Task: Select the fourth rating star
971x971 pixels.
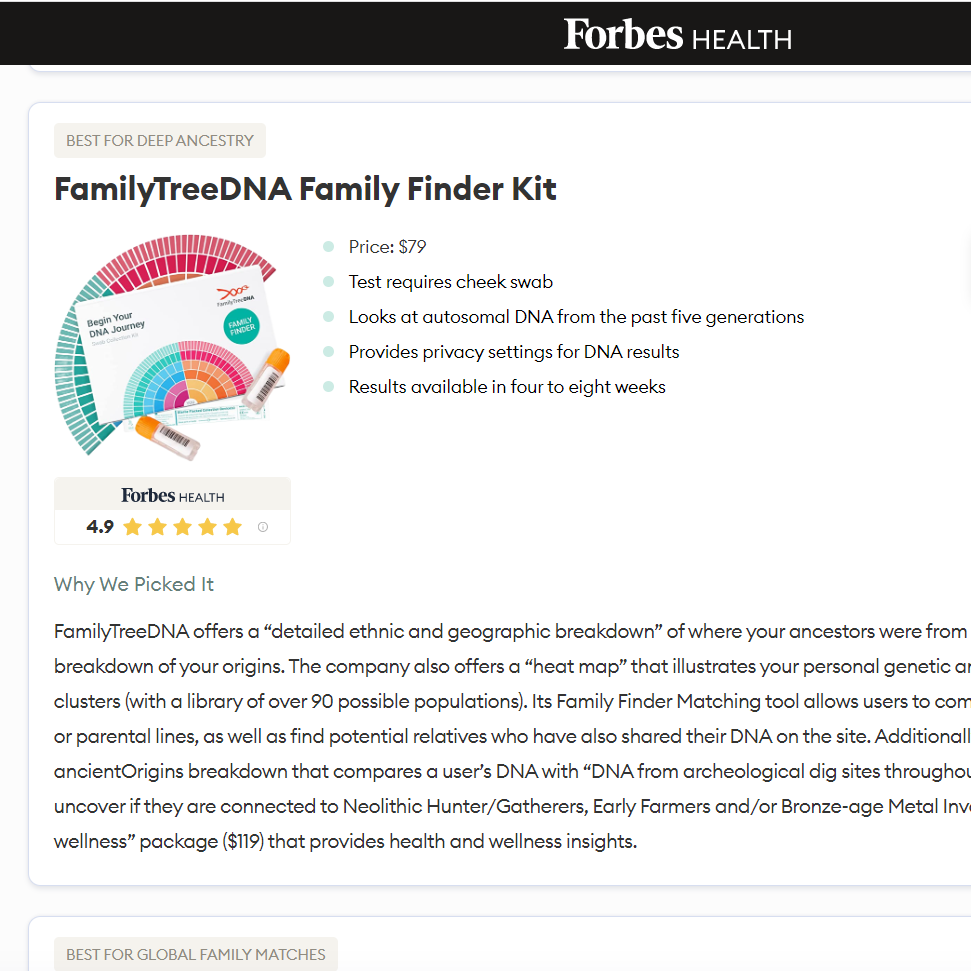Action: [x=207, y=527]
